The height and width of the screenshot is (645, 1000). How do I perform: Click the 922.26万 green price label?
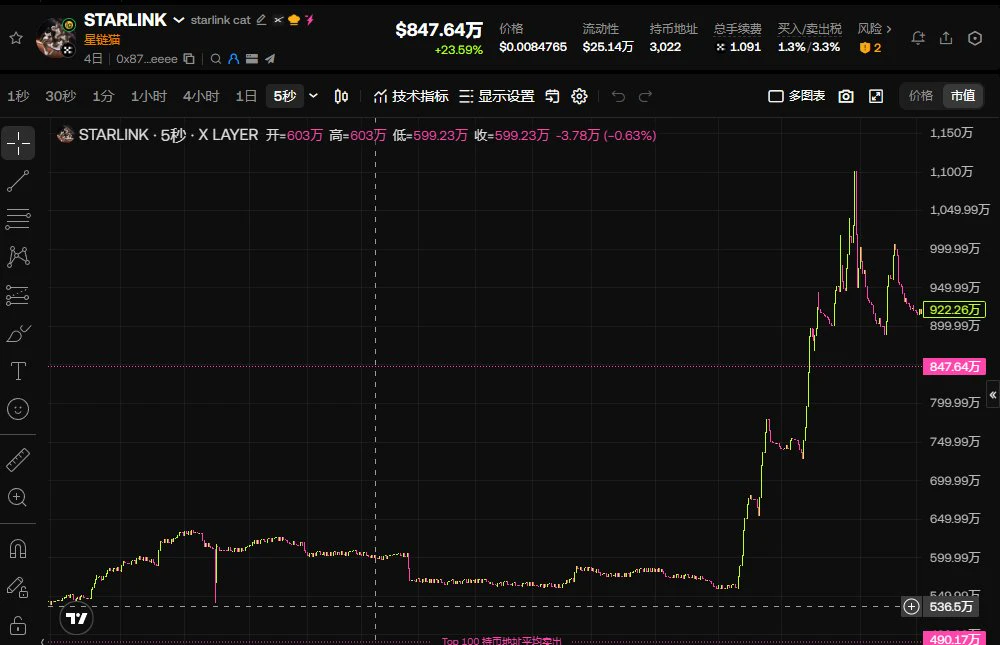(x=954, y=309)
